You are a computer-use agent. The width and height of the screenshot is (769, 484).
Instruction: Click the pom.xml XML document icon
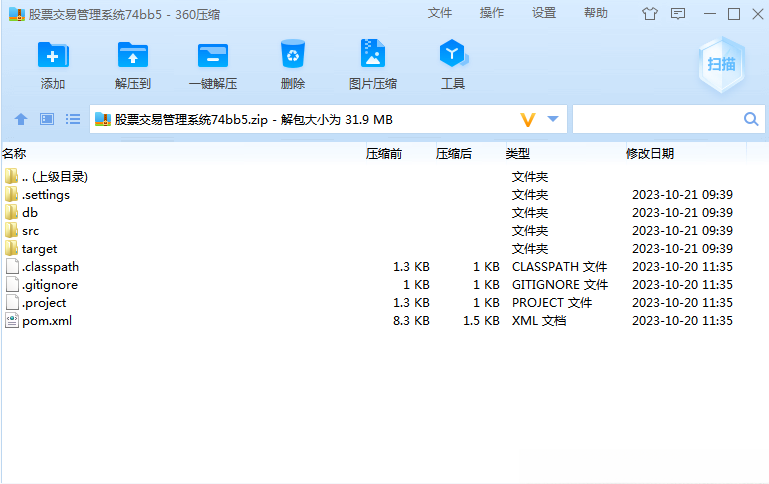(x=12, y=321)
